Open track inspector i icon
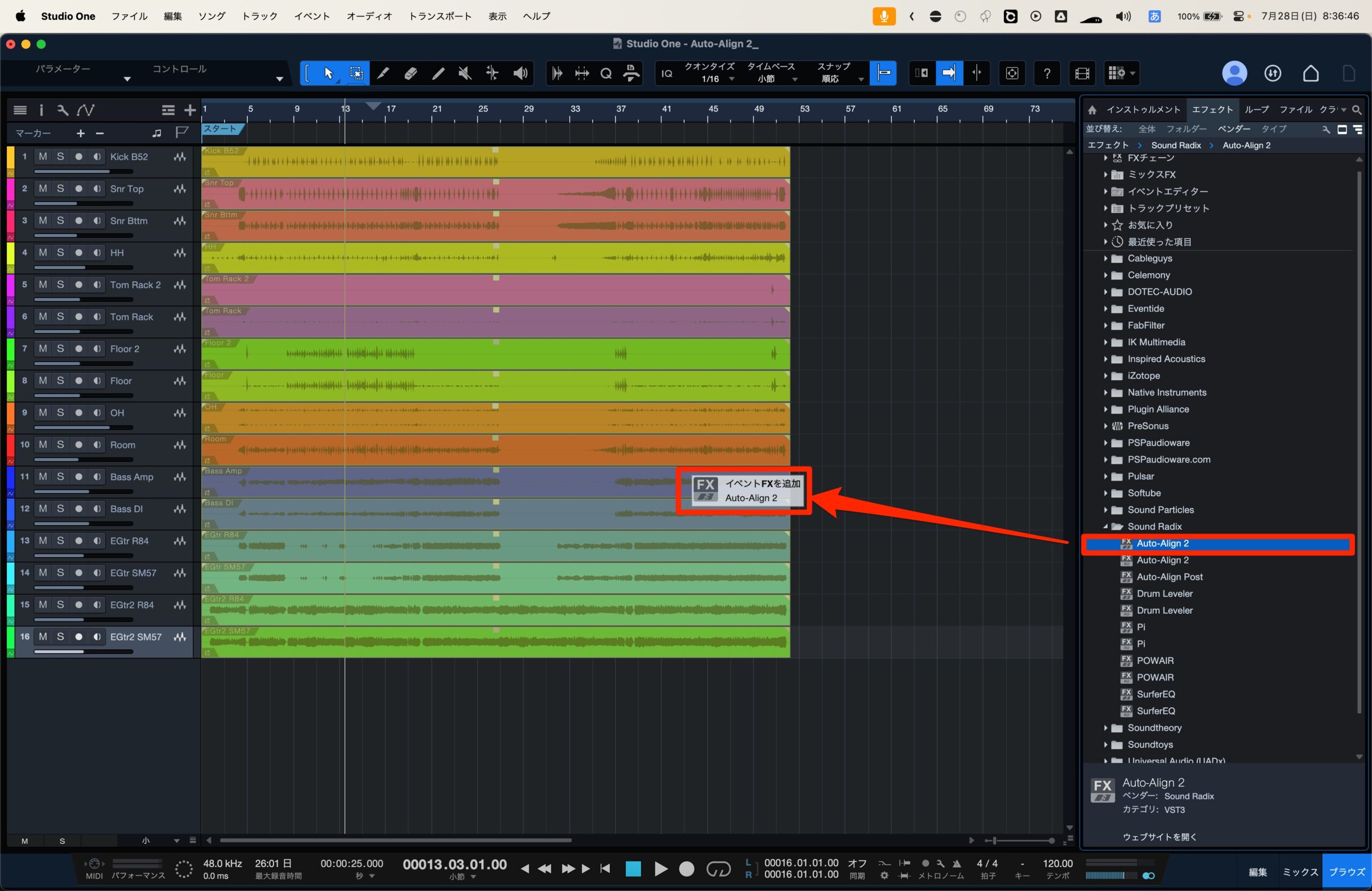 coord(41,109)
